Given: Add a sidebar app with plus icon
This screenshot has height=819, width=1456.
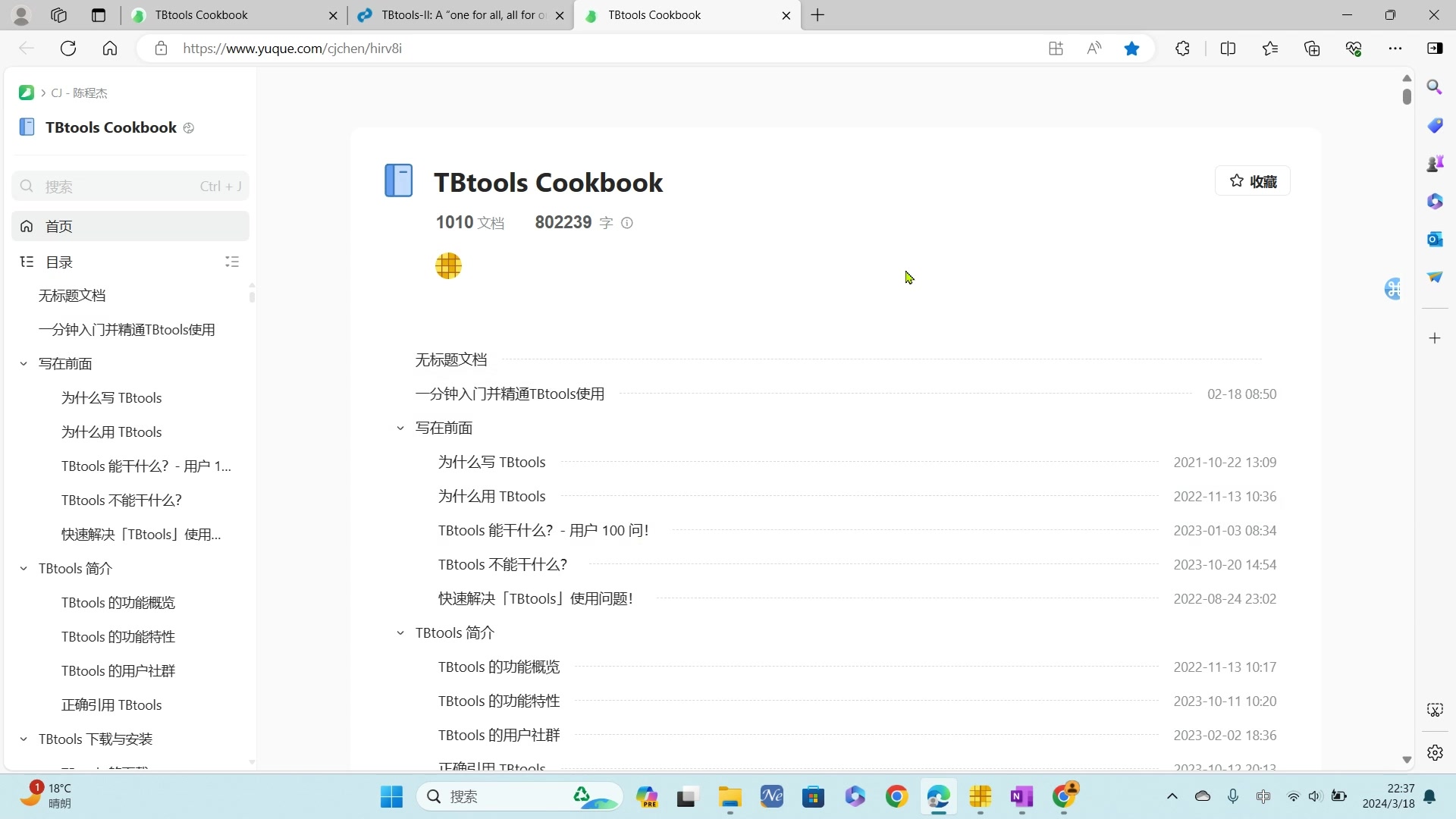Looking at the screenshot, I should pos(1435,338).
